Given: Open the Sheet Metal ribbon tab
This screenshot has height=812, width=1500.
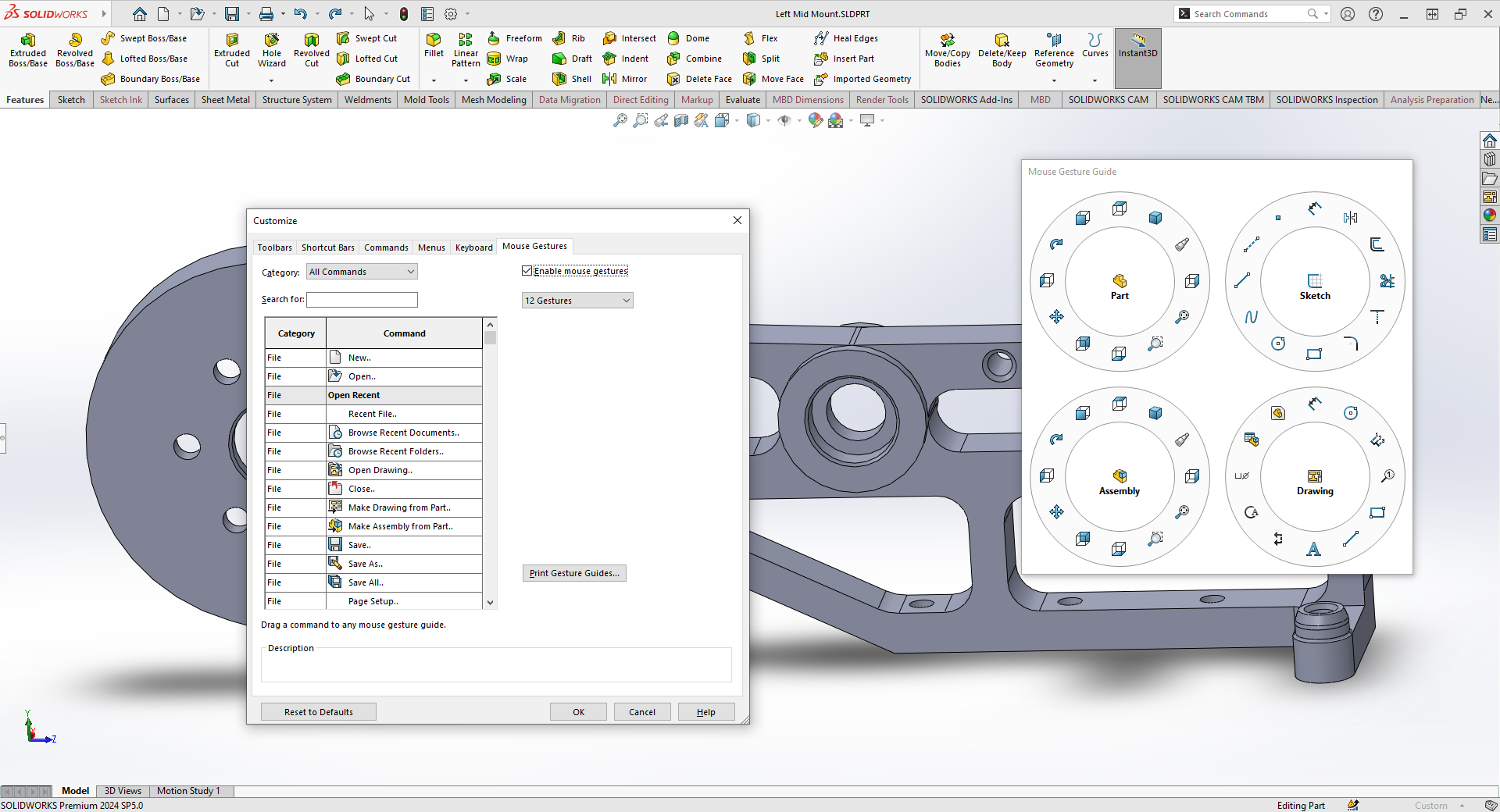Looking at the screenshot, I should (226, 100).
